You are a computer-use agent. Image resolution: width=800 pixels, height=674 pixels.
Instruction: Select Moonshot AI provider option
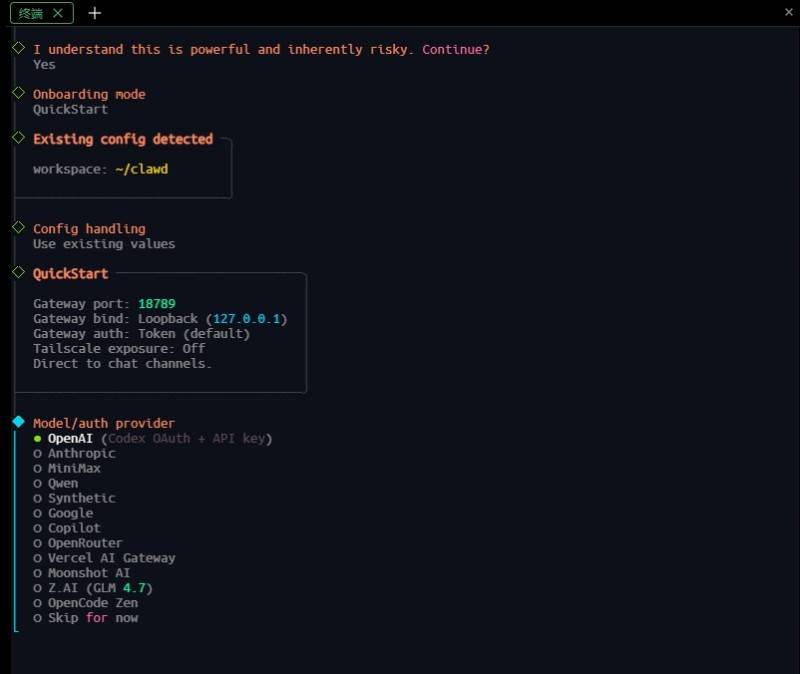(82, 573)
